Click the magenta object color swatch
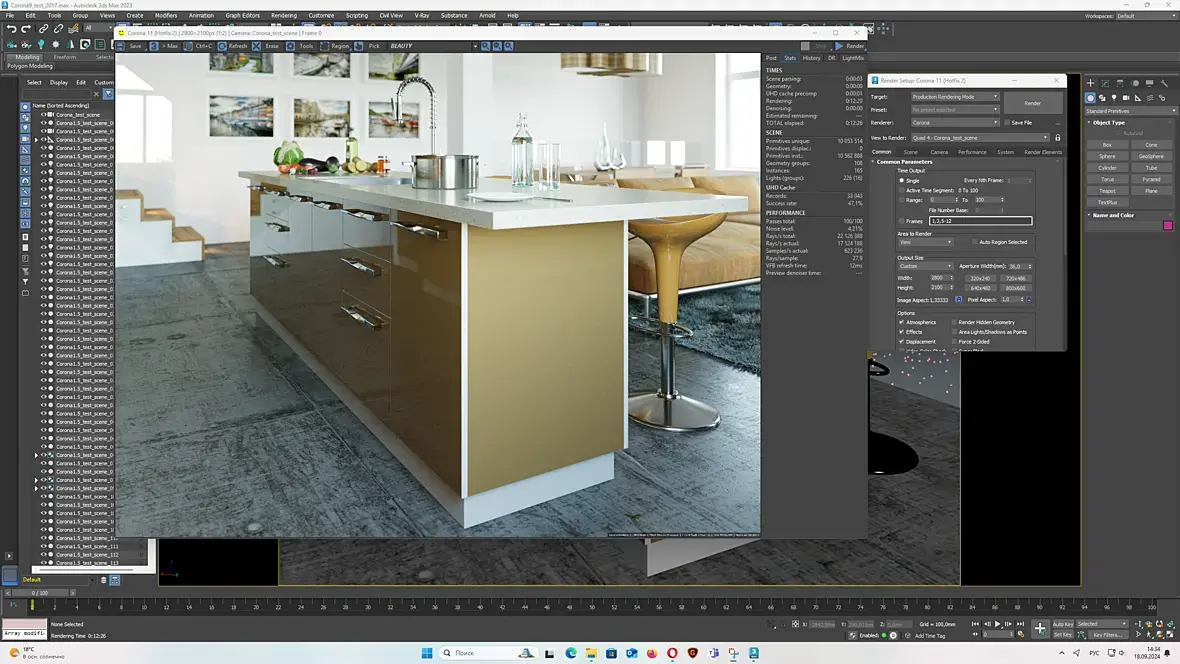 pos(1168,225)
